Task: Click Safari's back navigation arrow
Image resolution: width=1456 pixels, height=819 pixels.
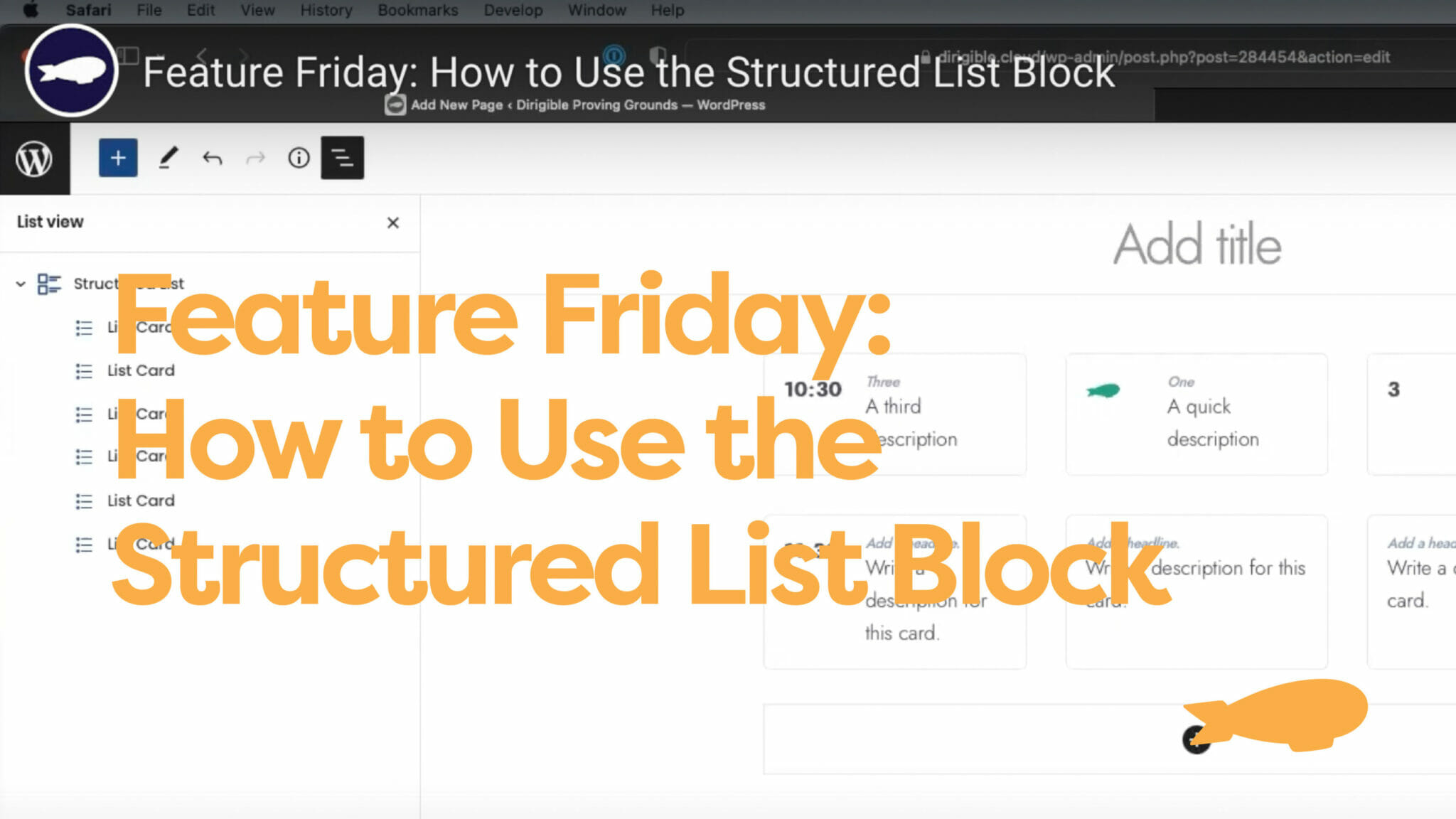Action: [x=203, y=55]
